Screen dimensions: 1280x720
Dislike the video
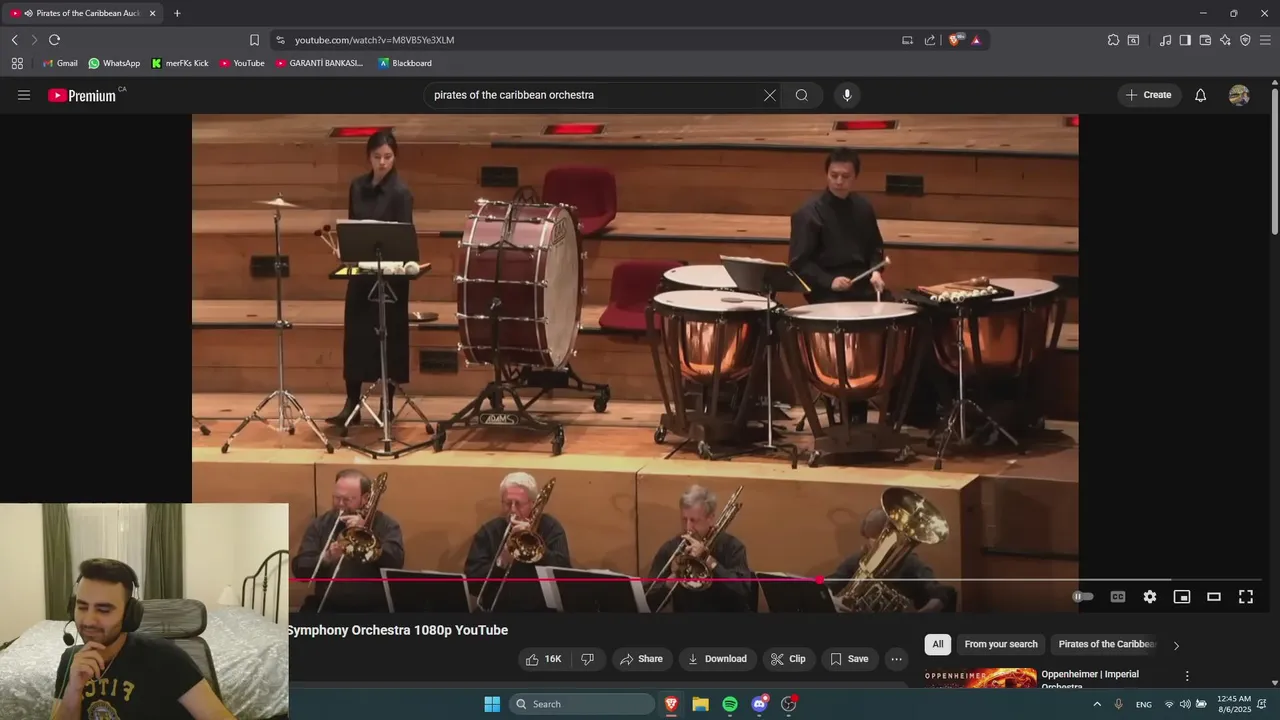click(x=588, y=659)
